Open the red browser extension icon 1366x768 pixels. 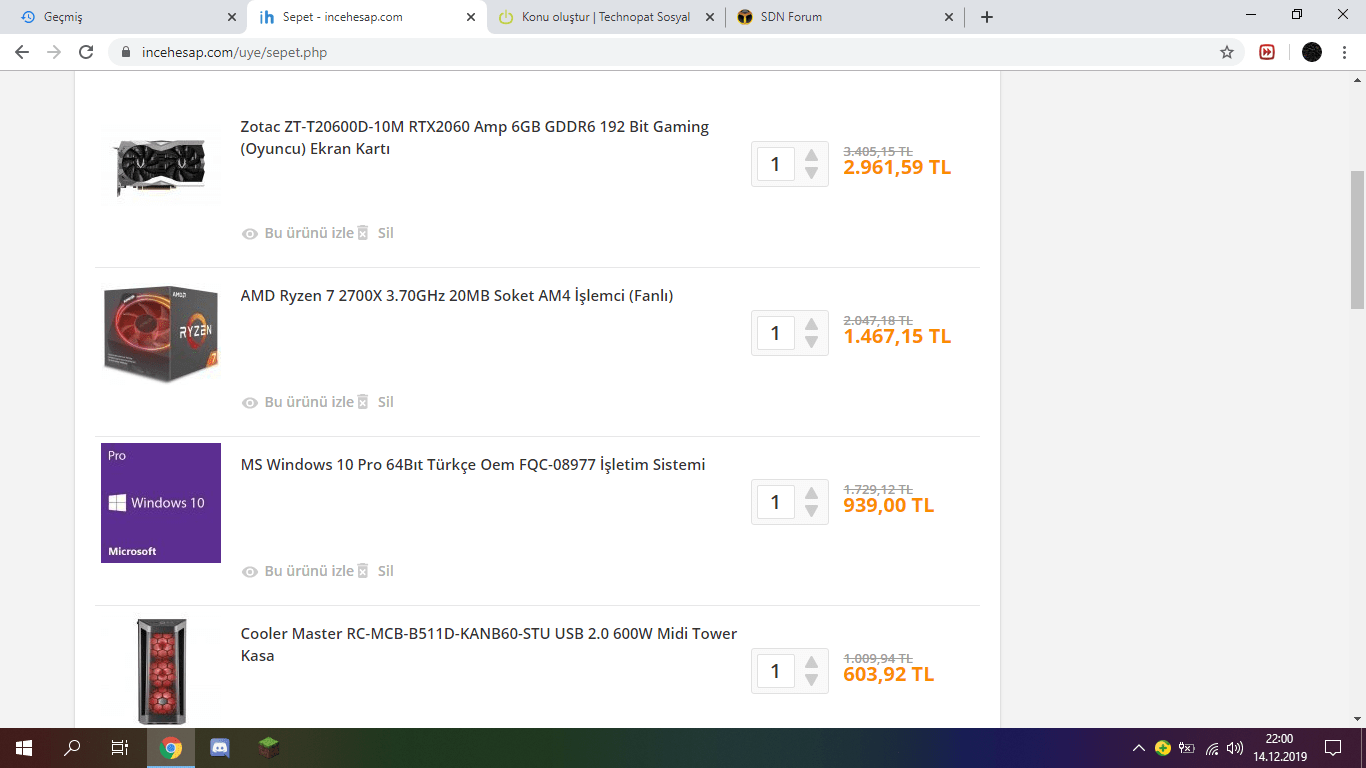click(1267, 52)
